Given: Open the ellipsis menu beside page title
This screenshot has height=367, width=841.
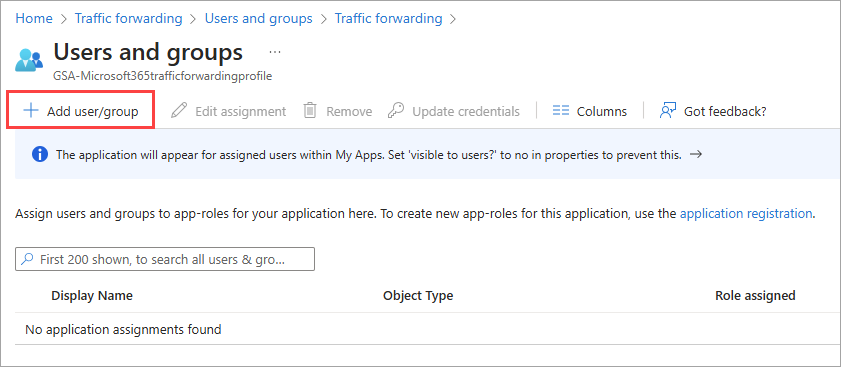Looking at the screenshot, I should click(x=275, y=52).
